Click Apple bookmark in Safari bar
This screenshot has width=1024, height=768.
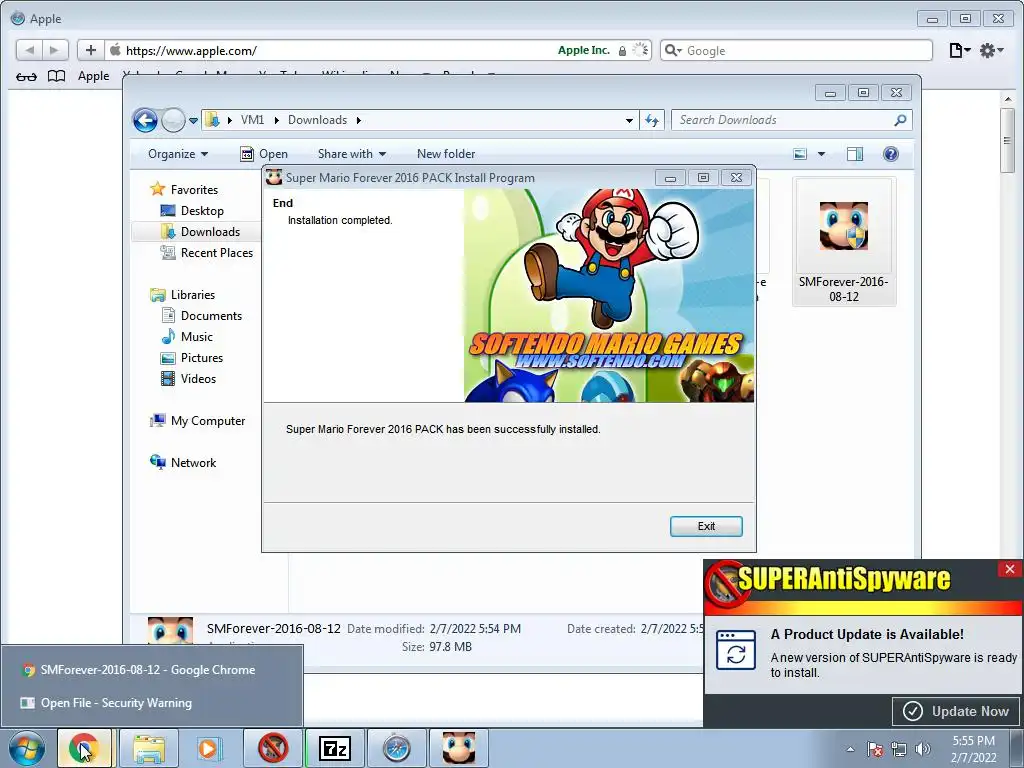coord(93,76)
